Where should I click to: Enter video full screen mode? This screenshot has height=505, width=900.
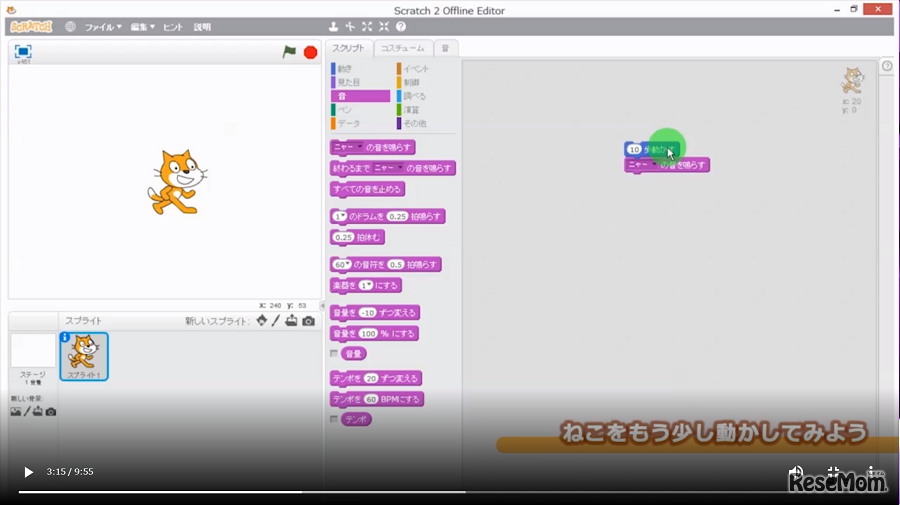pos(833,472)
